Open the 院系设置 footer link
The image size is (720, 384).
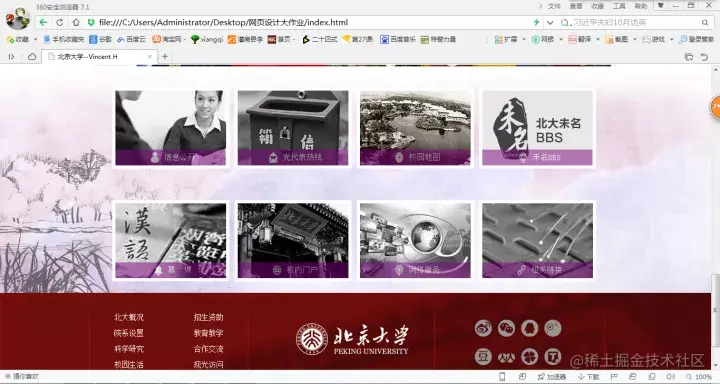(129, 333)
